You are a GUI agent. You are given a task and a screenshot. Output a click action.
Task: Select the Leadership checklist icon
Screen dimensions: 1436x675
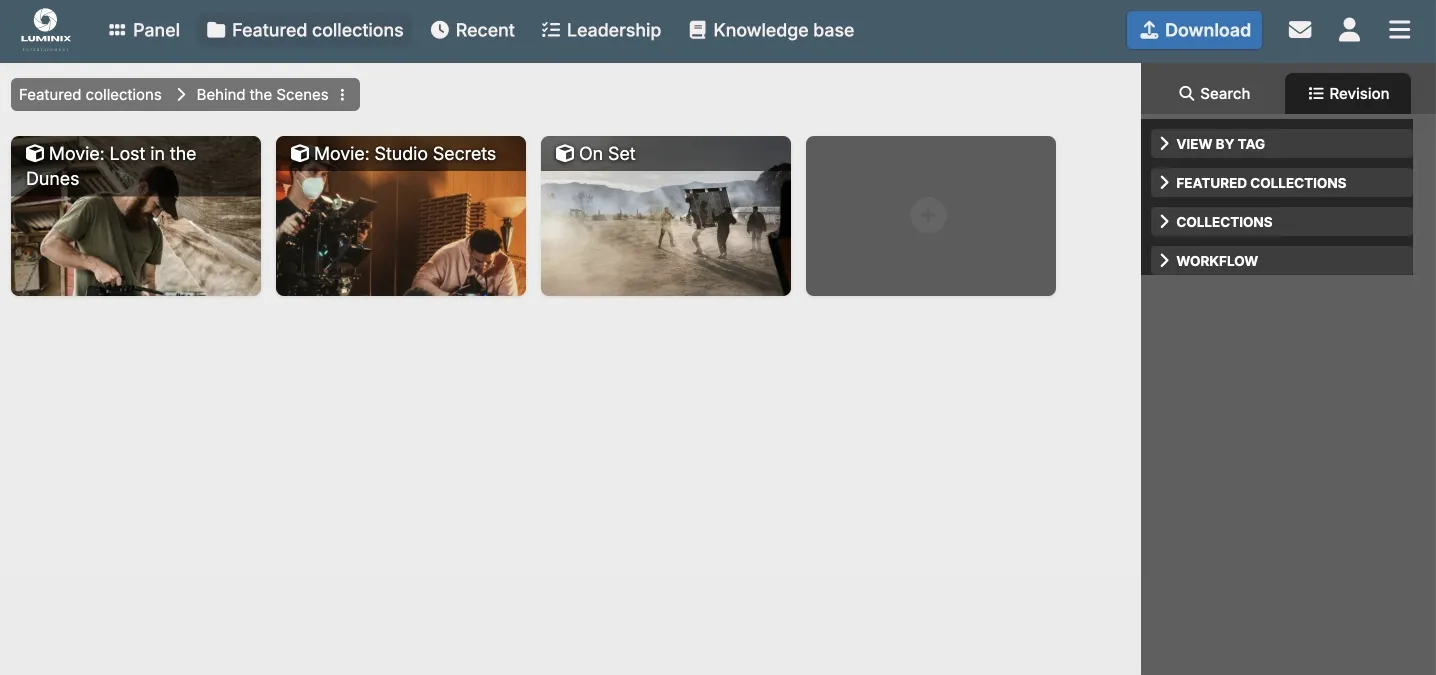[551, 30]
